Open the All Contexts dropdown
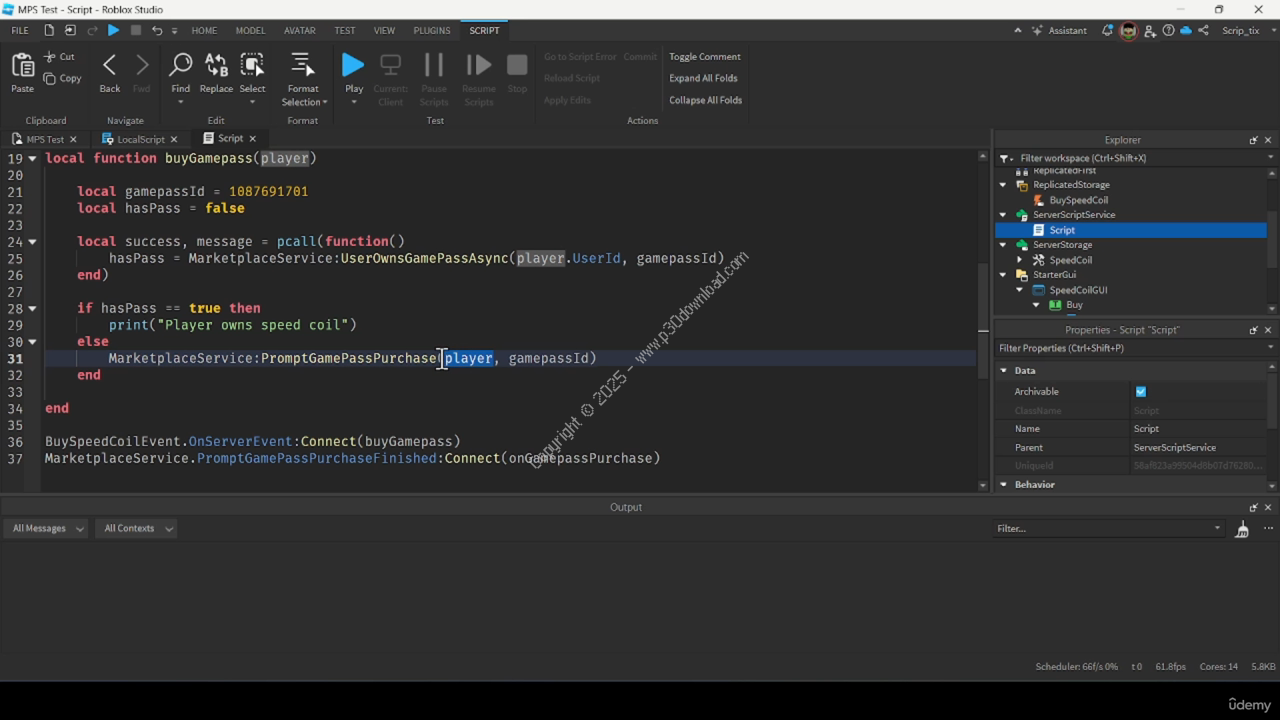1280x720 pixels. click(138, 528)
